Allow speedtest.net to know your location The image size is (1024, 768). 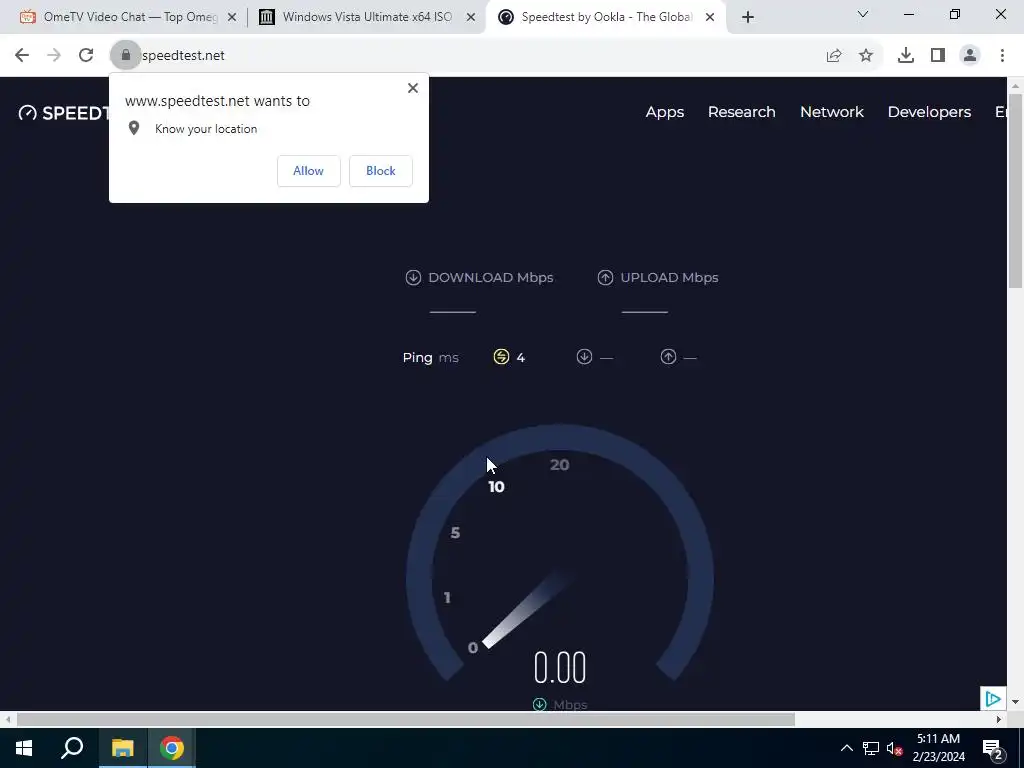coord(308,171)
